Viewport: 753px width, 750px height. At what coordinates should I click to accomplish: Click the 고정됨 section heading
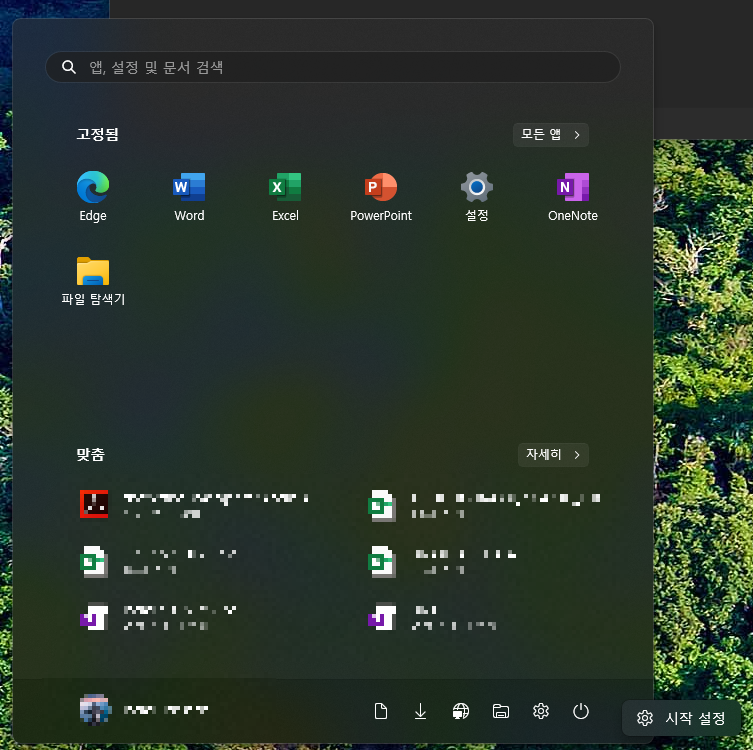(x=97, y=134)
